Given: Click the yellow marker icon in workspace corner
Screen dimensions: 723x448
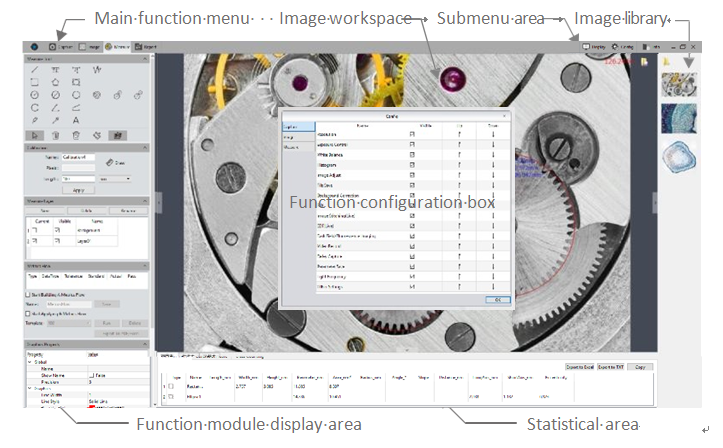Looking at the screenshot, I should pos(644,62).
